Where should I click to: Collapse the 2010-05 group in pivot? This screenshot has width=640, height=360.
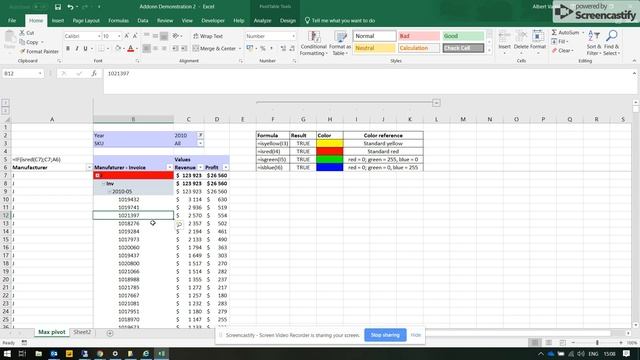tap(110, 191)
